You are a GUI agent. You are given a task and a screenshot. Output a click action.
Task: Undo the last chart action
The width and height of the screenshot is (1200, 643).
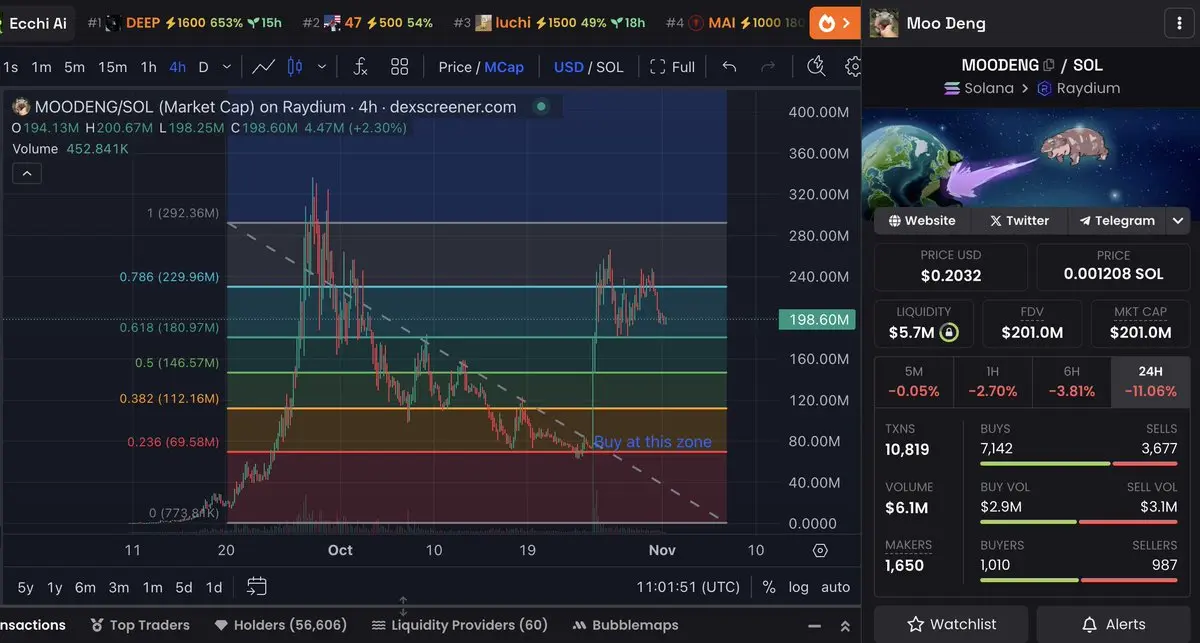730,67
